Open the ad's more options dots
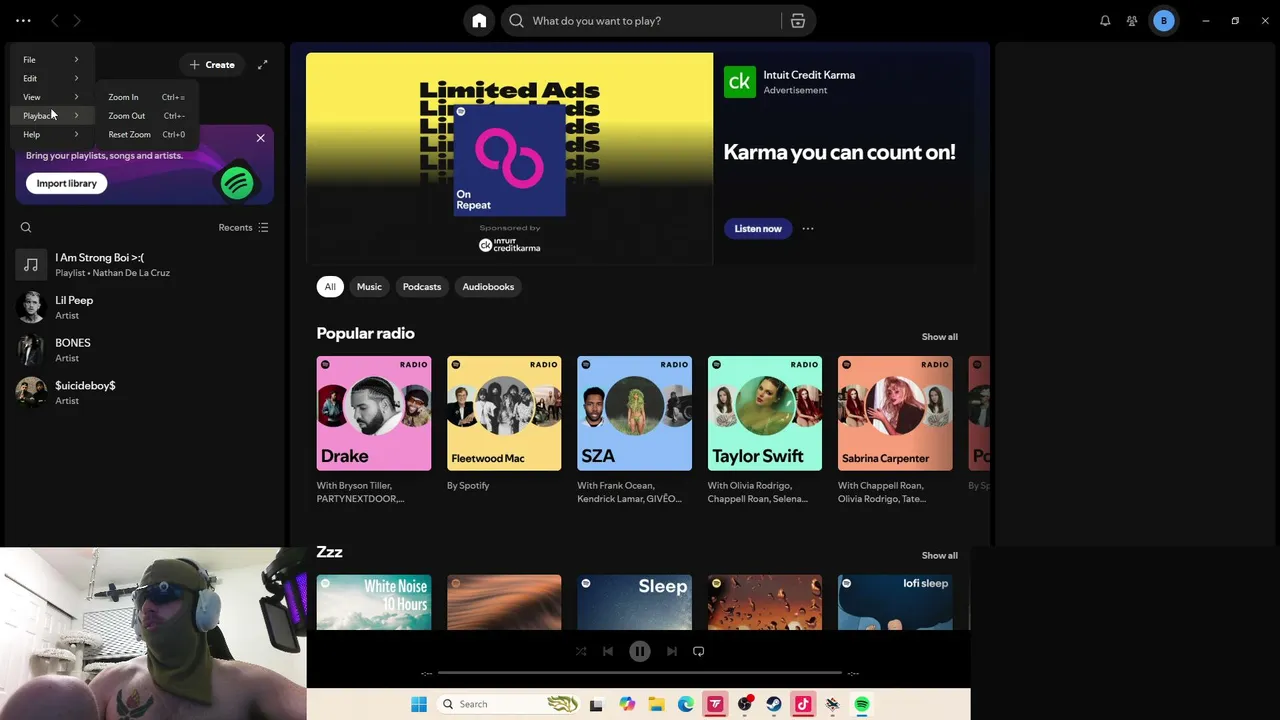 [x=808, y=228]
